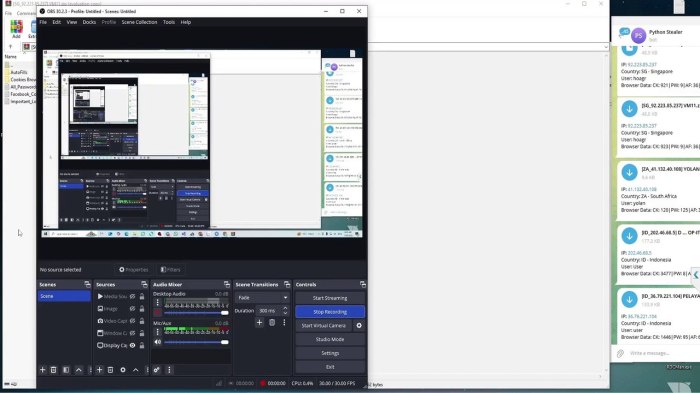Viewport: 700px width, 393px height.
Task: Mute the Mic/Aux speaker icon
Action: point(158,342)
